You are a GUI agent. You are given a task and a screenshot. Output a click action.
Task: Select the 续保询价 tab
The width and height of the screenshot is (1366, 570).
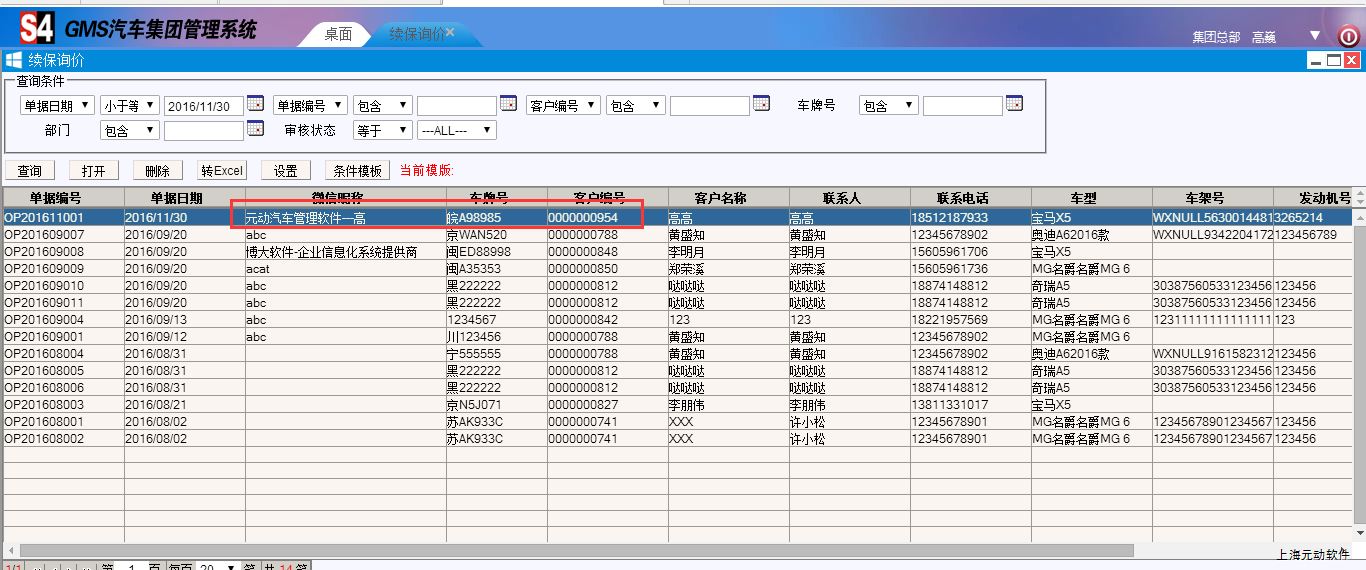pyautogui.click(x=415, y=34)
